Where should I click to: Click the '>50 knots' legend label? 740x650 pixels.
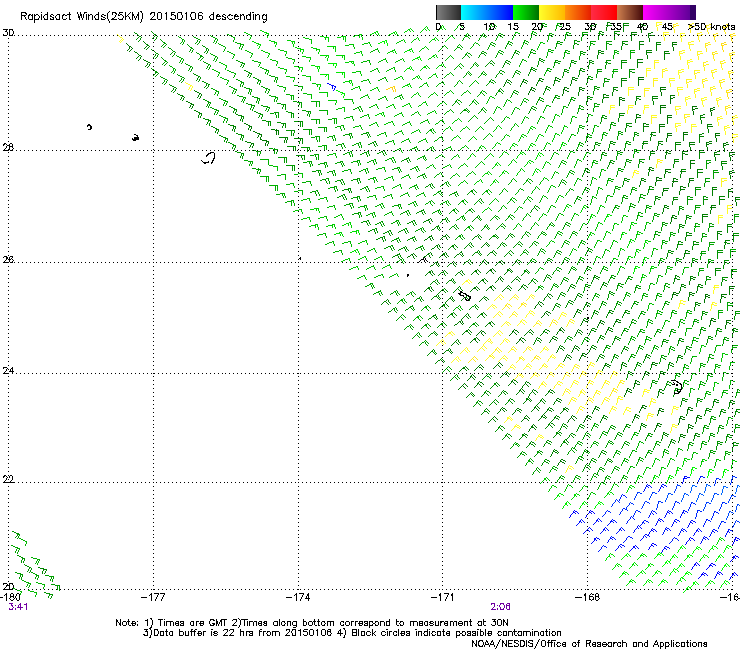point(711,27)
